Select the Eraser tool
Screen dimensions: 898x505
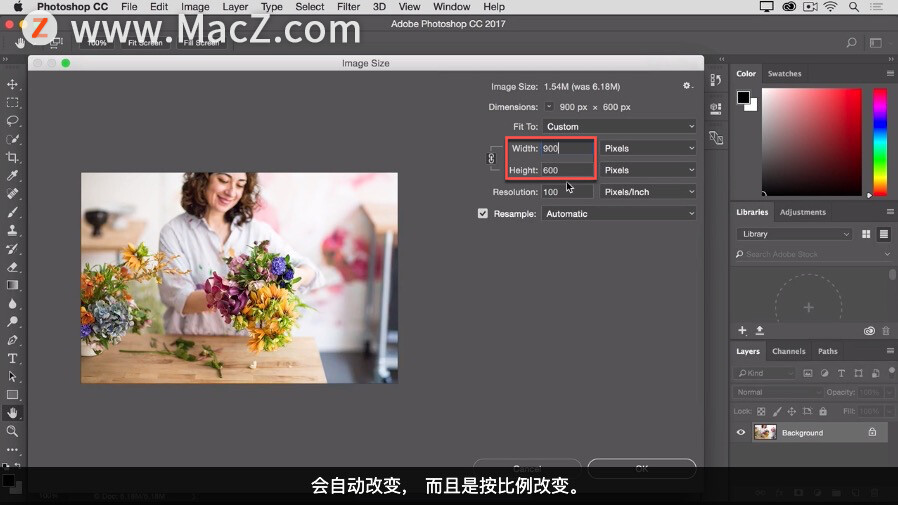12,267
